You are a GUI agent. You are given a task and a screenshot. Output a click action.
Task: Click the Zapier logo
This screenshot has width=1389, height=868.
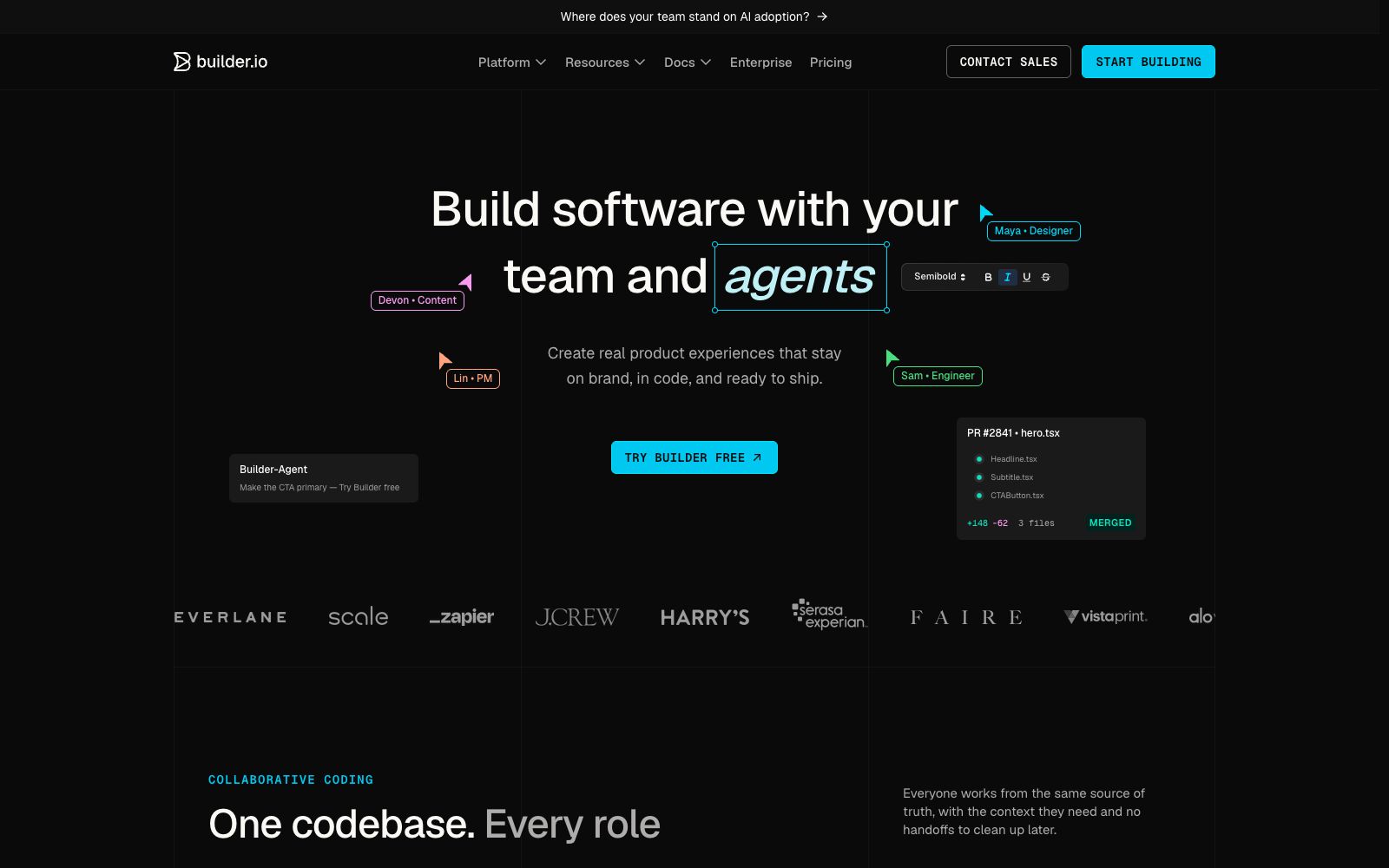pos(462,617)
